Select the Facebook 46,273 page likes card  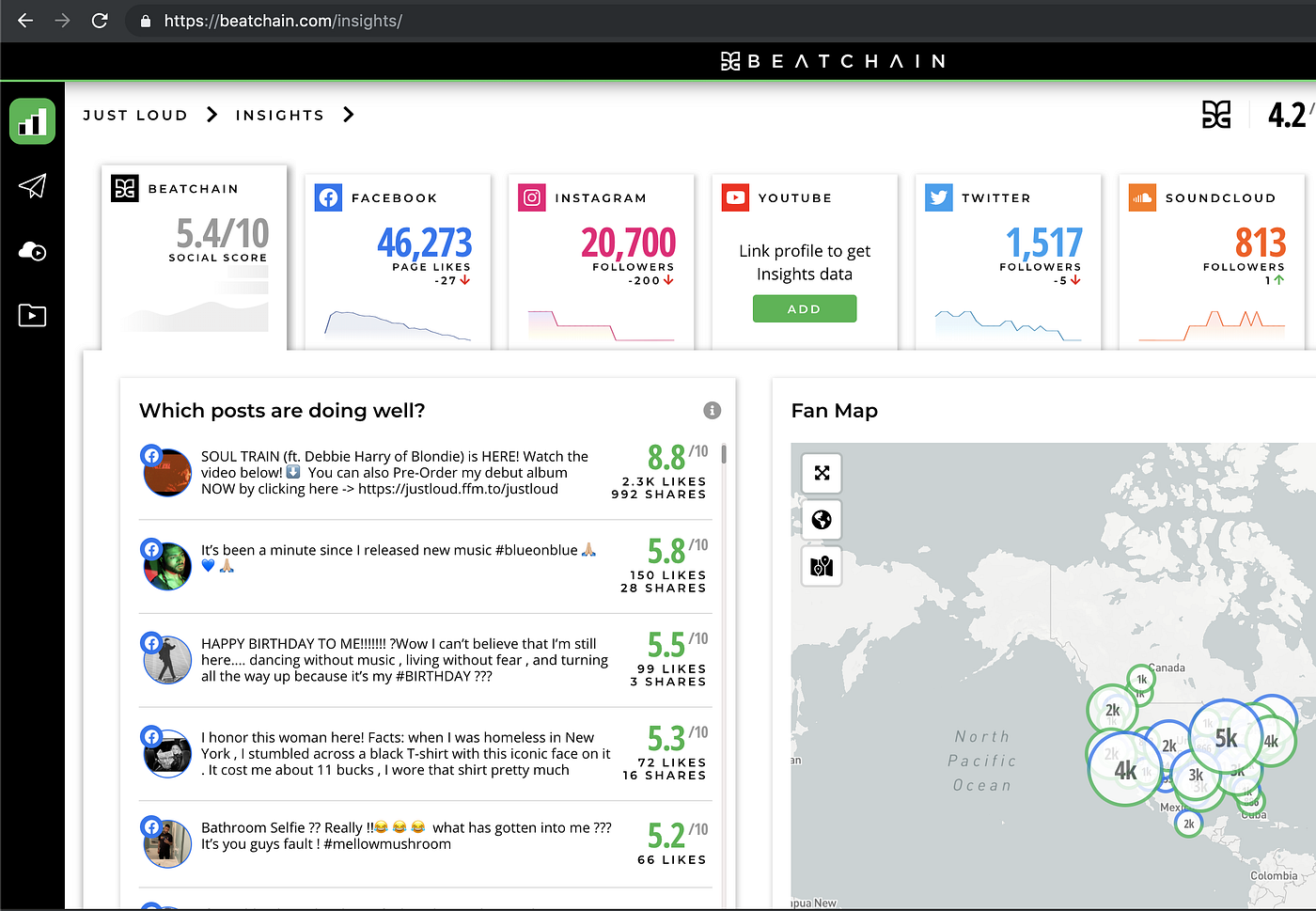click(398, 261)
